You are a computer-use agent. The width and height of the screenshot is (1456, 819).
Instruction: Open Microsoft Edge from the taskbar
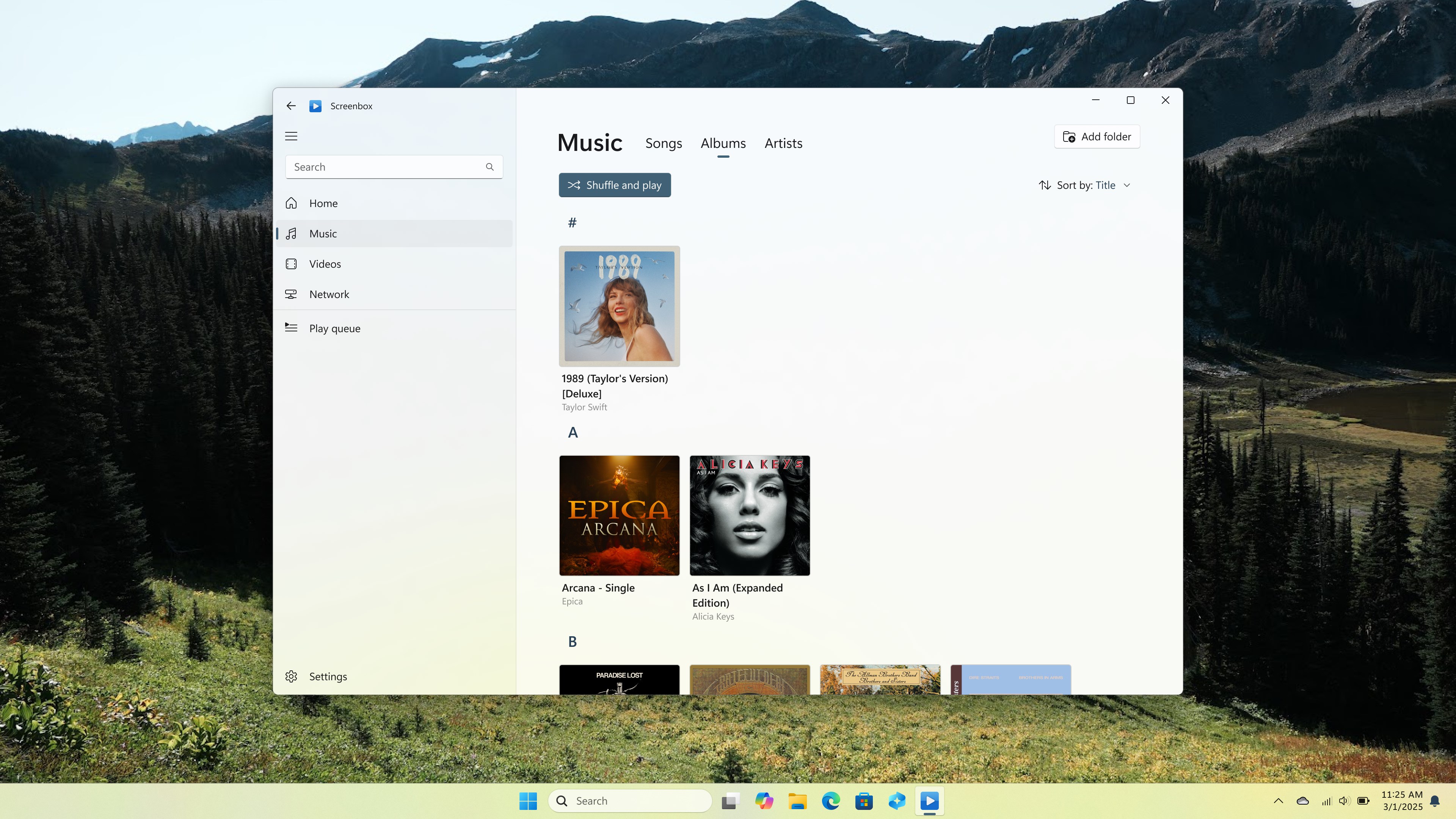click(830, 801)
